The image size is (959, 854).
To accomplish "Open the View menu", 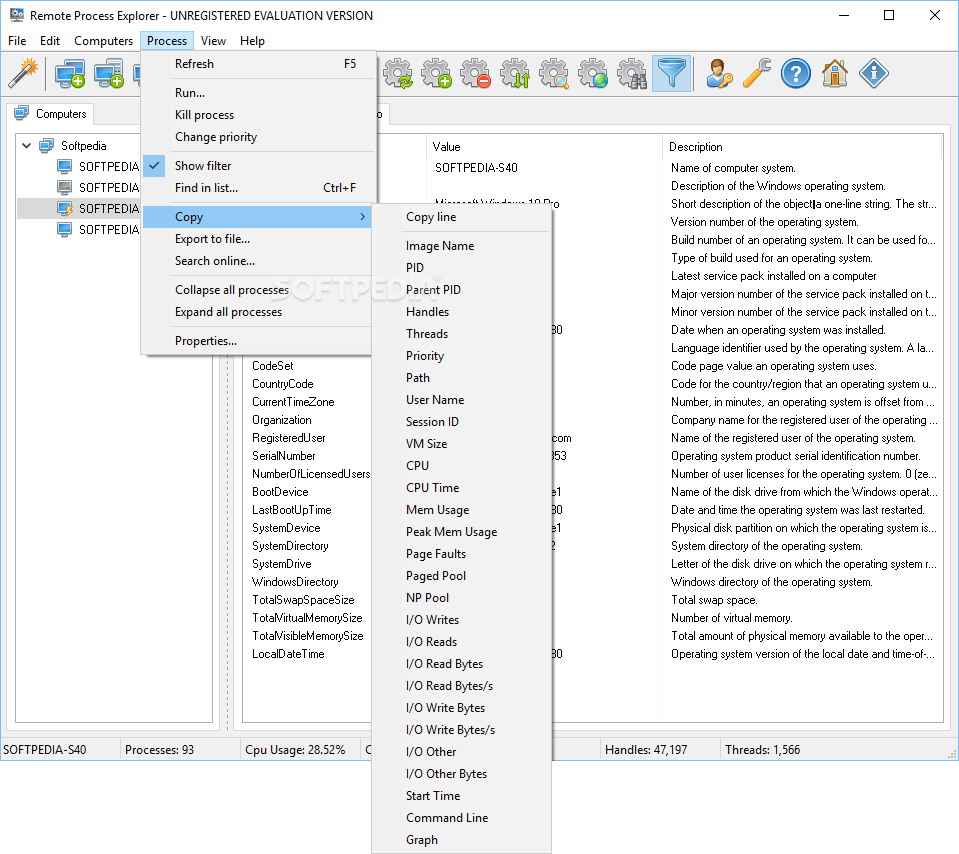I will point(213,40).
